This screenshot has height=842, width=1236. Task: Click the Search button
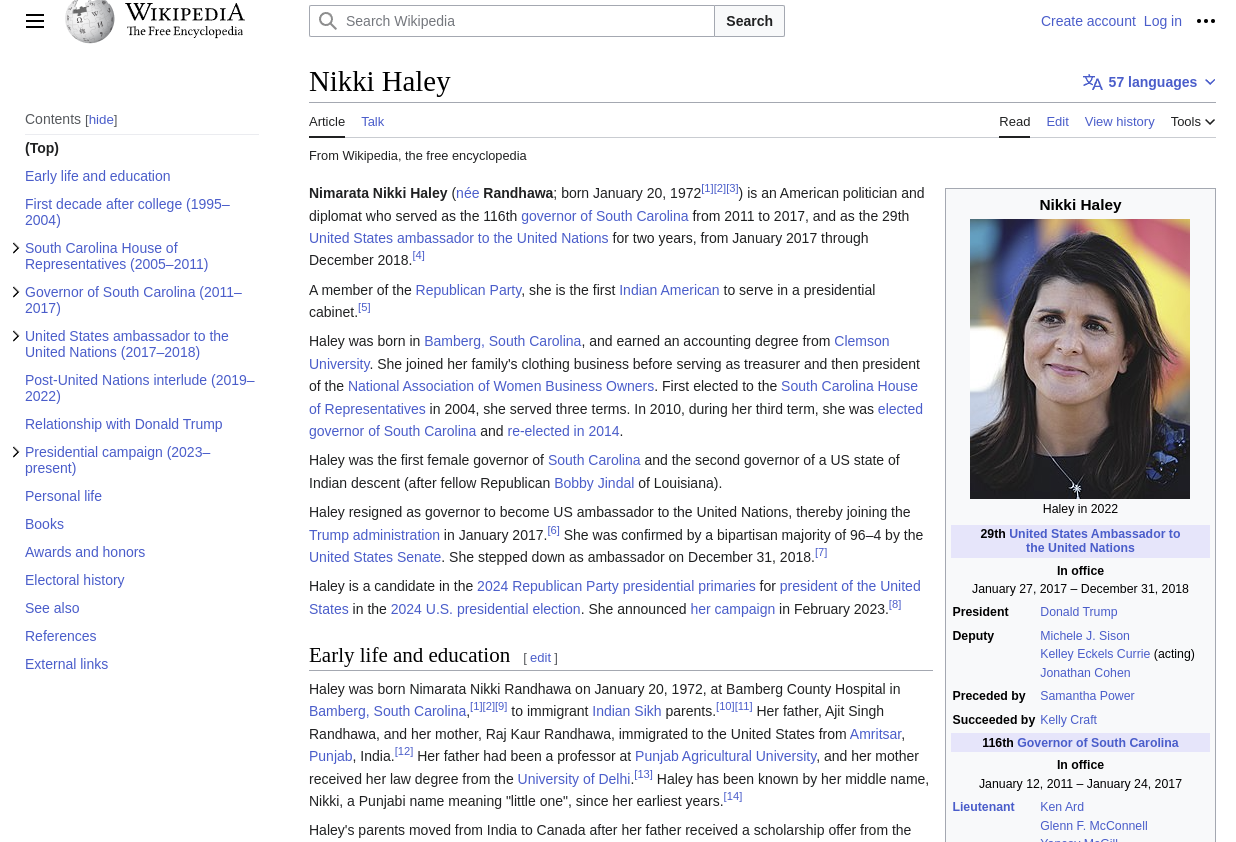pyautogui.click(x=749, y=21)
